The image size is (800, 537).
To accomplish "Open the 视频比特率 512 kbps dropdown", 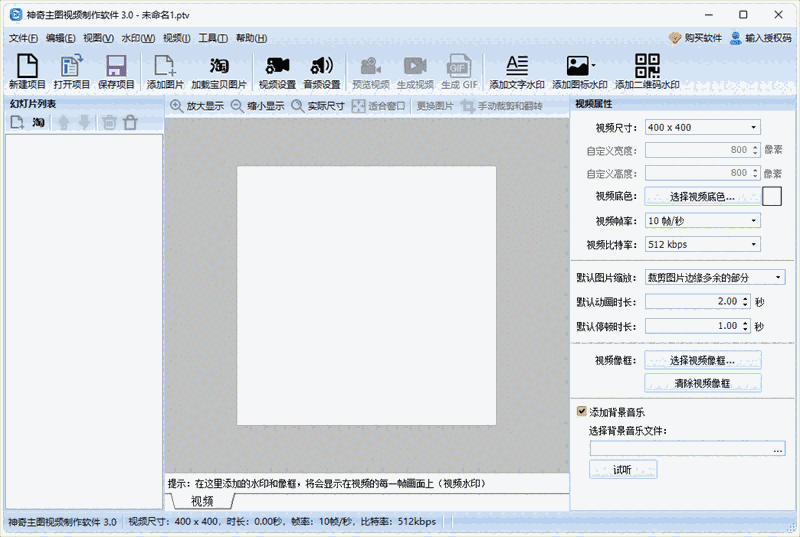I will point(703,244).
